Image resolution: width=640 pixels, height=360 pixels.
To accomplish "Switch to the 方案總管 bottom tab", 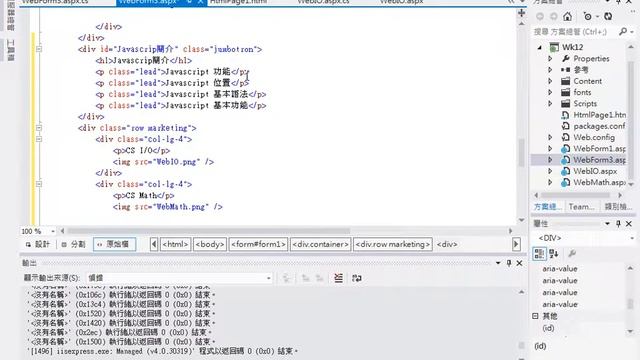I will [x=548, y=207].
